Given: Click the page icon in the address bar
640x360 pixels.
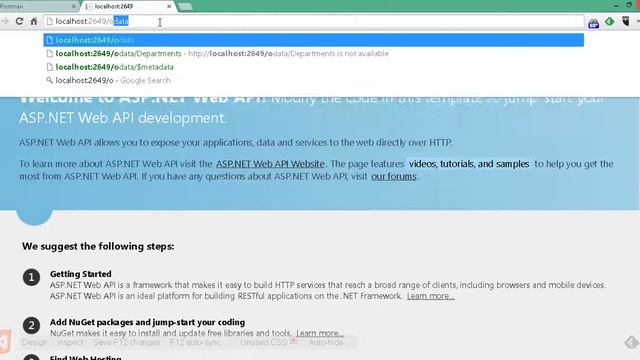Looking at the screenshot, I should point(50,21).
